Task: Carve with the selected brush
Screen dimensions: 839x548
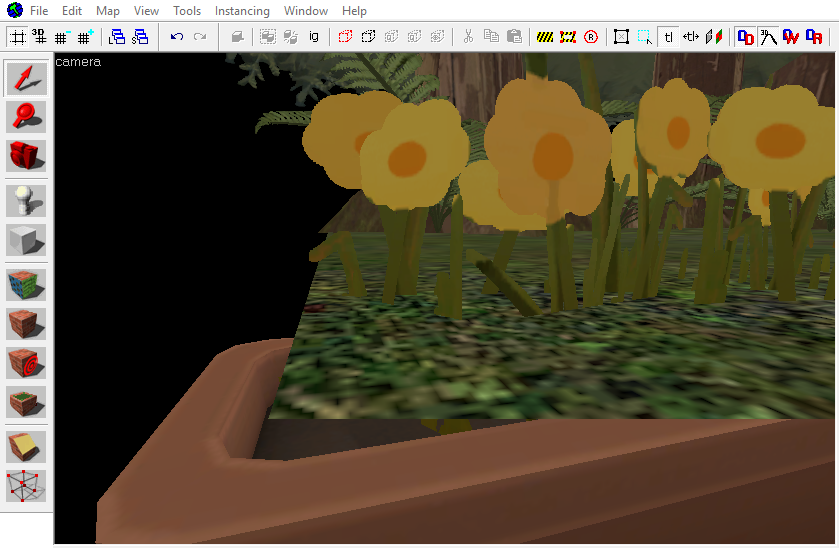Action: point(238,37)
